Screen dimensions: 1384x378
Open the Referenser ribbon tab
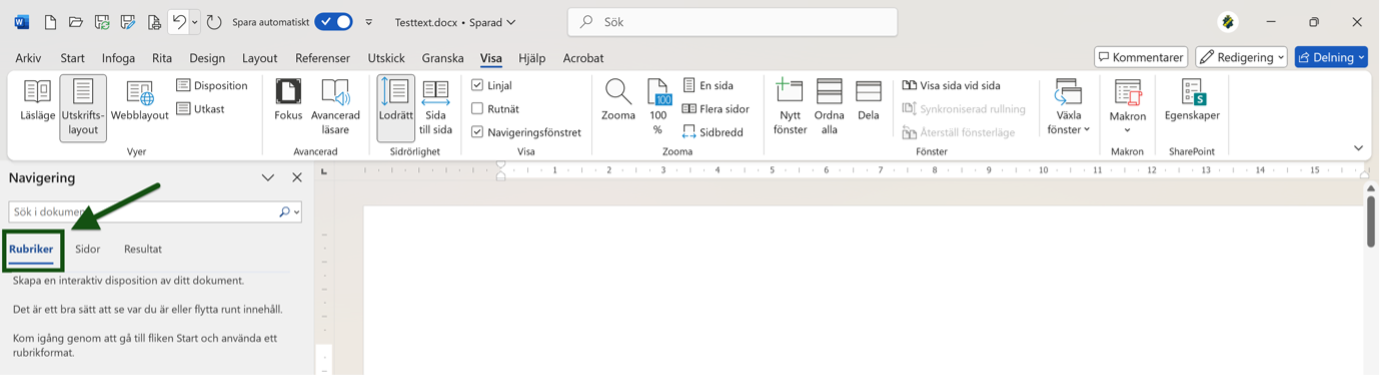pyautogui.click(x=322, y=58)
